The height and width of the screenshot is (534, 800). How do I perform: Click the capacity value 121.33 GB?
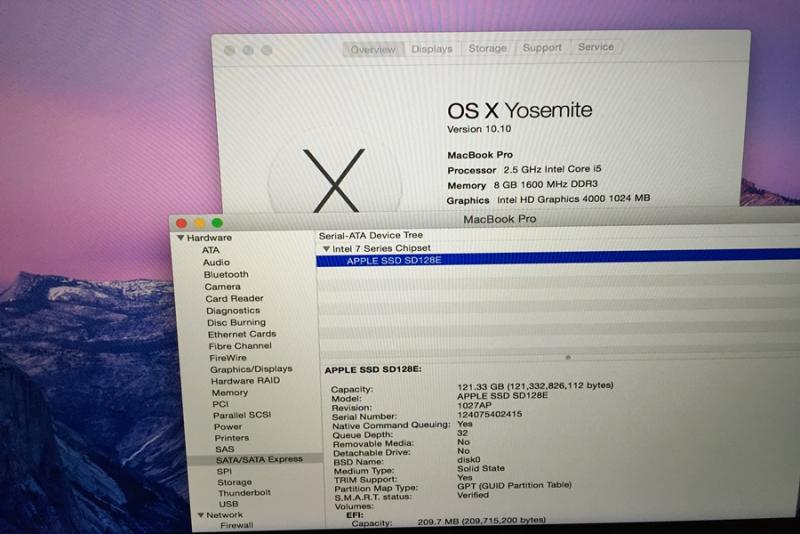(535, 386)
